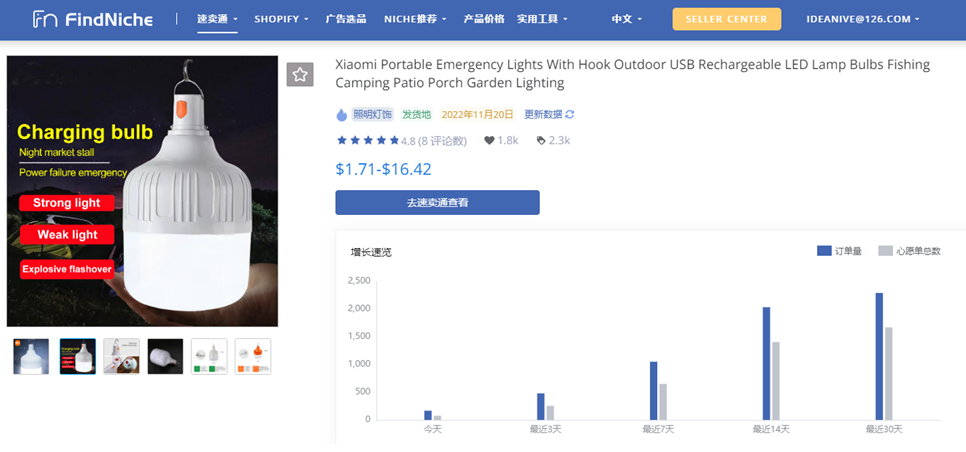Image resolution: width=966 pixels, height=452 pixels.
Task: Open the SELLER CENTER button
Action: pyautogui.click(x=726, y=19)
